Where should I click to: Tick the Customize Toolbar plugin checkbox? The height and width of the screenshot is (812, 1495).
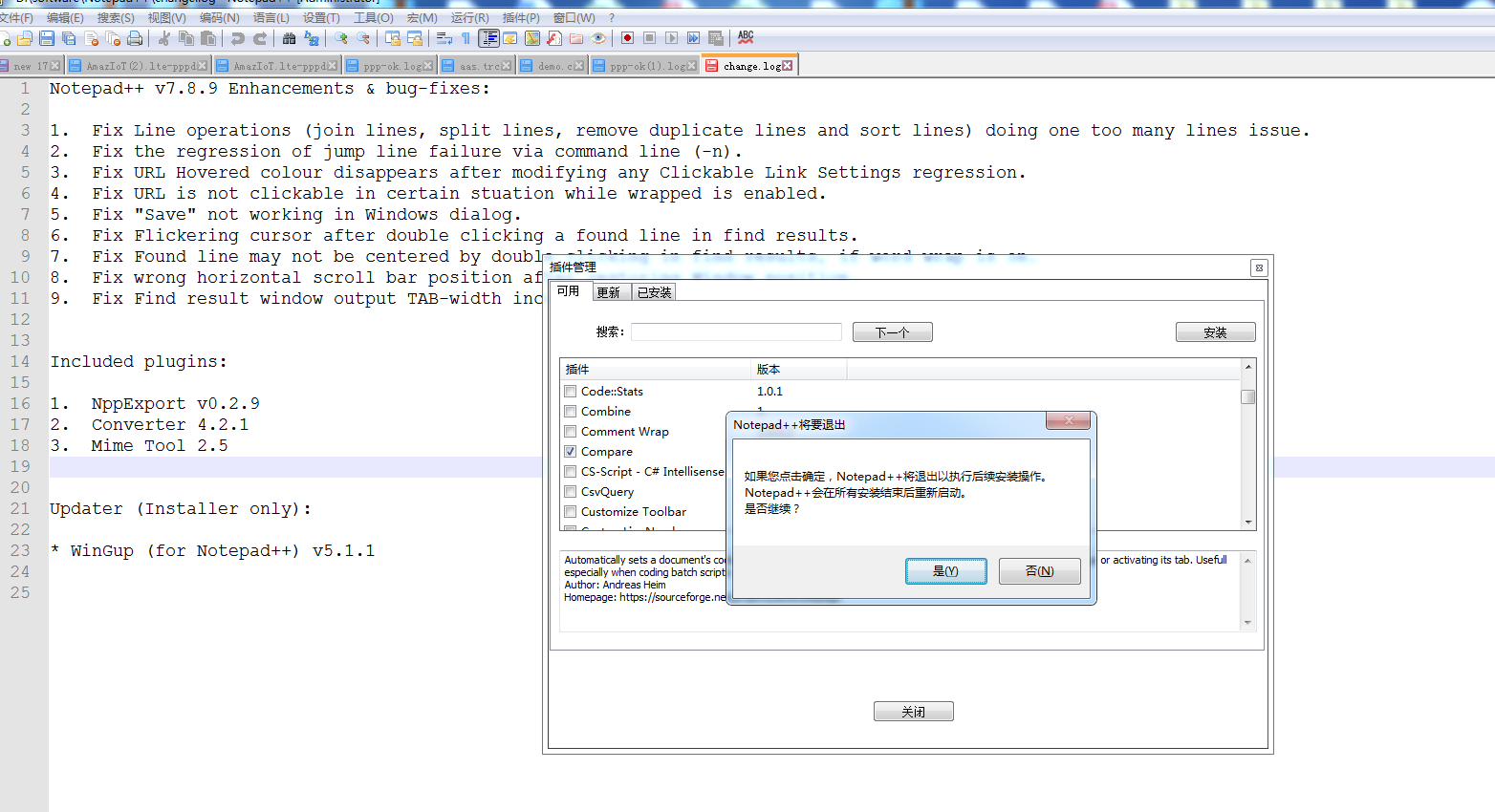[x=571, y=512]
